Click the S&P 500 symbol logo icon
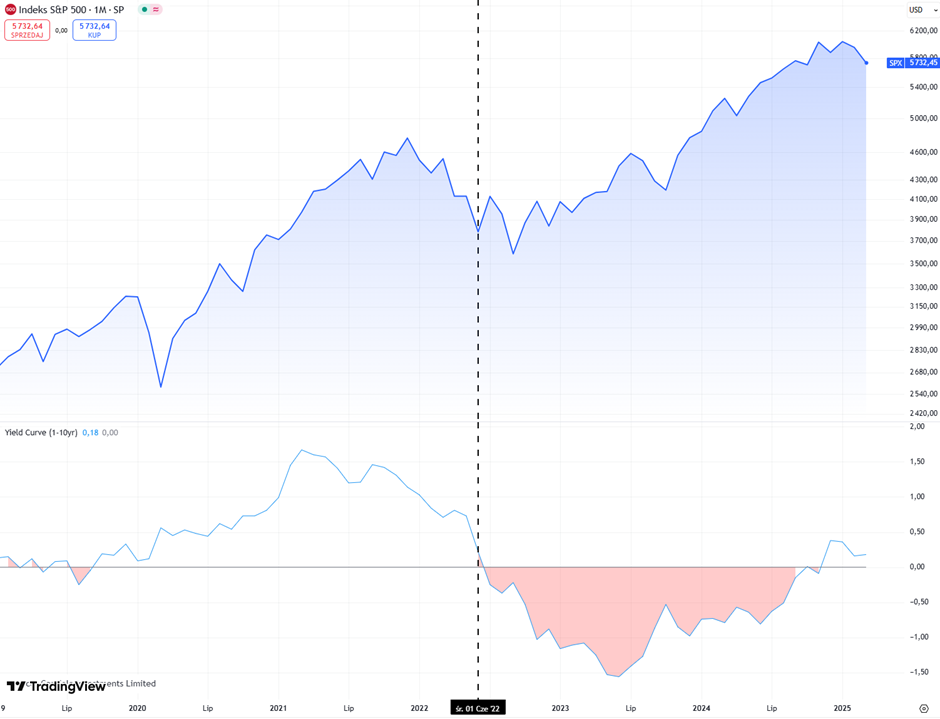Viewport: 940px width, 719px height. tap(10, 10)
